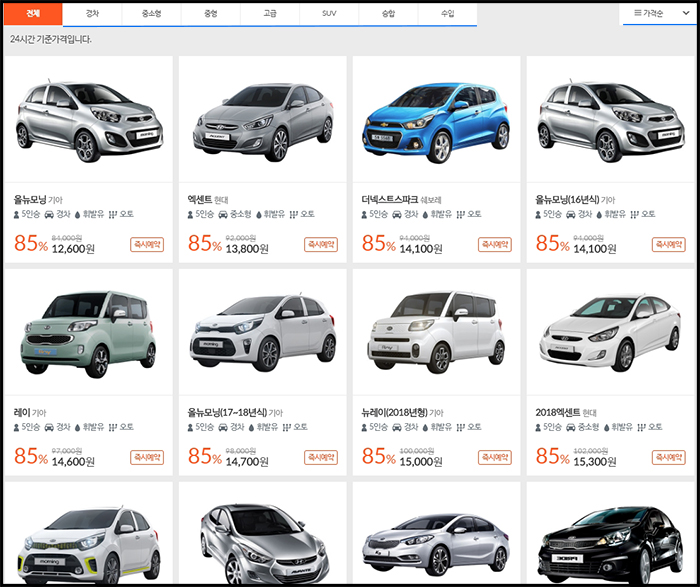Open the 중소형 category tab
Screen dimensions: 700x587
[x=151, y=14]
